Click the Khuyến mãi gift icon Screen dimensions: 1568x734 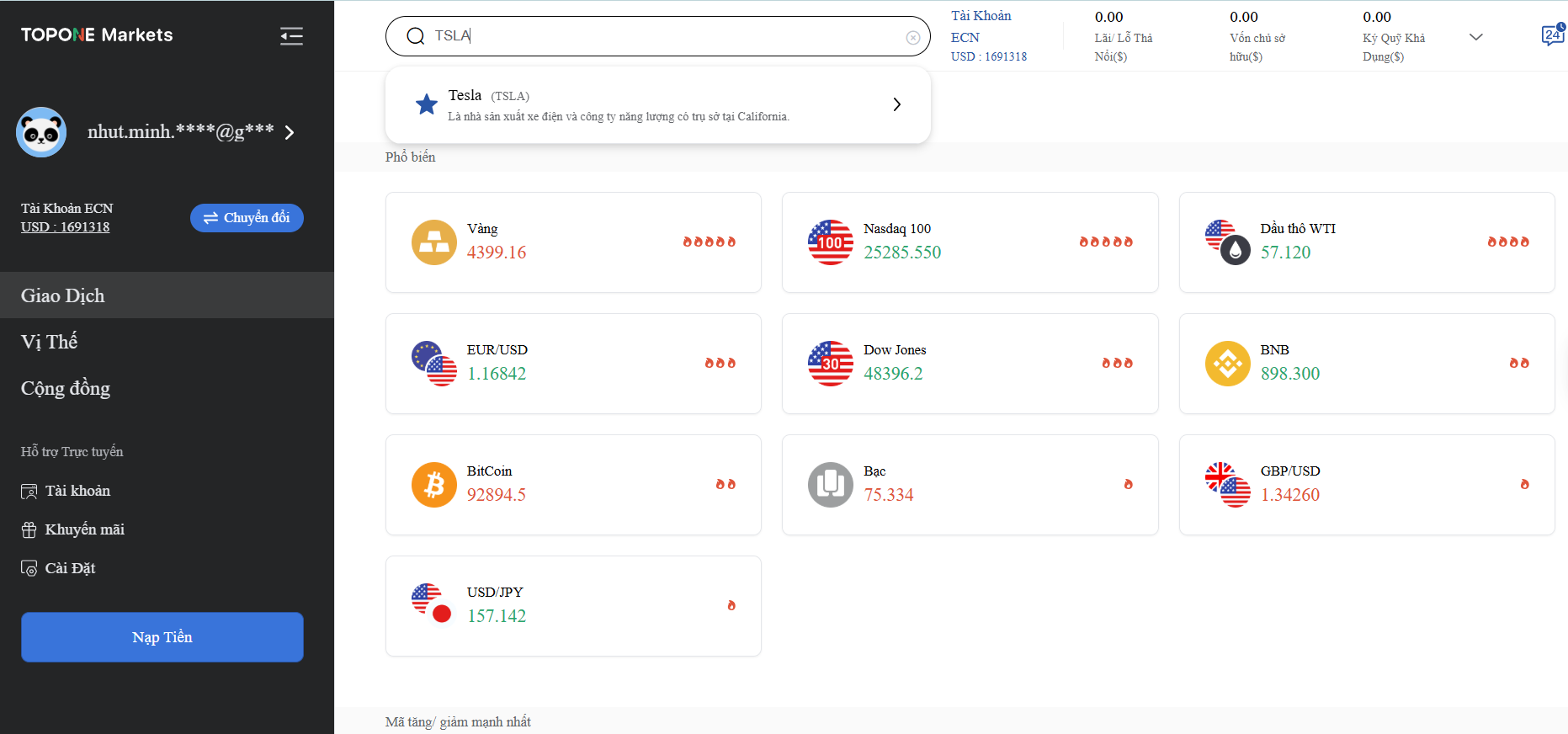pyautogui.click(x=28, y=529)
